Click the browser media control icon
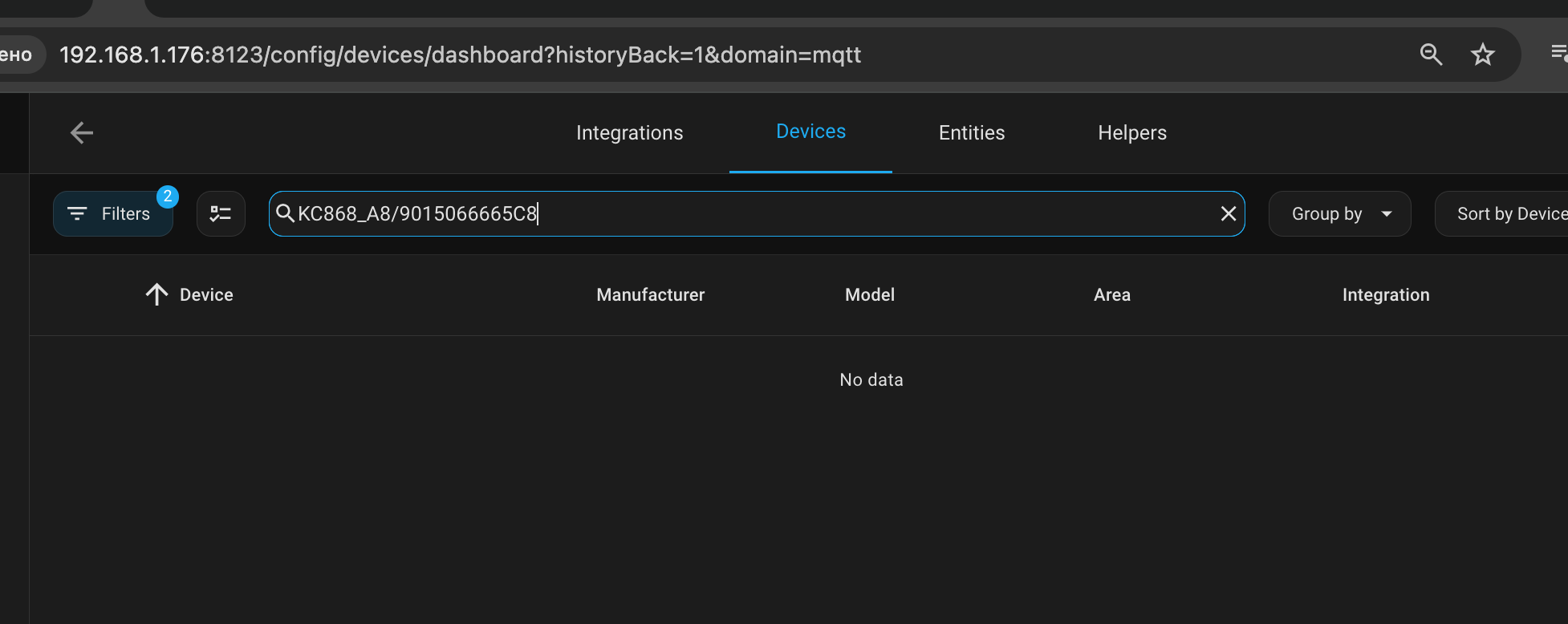This screenshot has height=624, width=1568. (1558, 53)
